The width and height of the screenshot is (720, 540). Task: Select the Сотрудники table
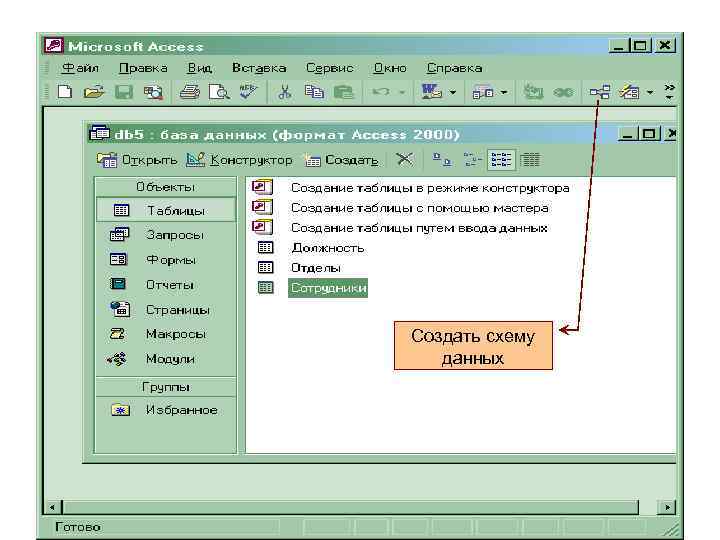328,288
